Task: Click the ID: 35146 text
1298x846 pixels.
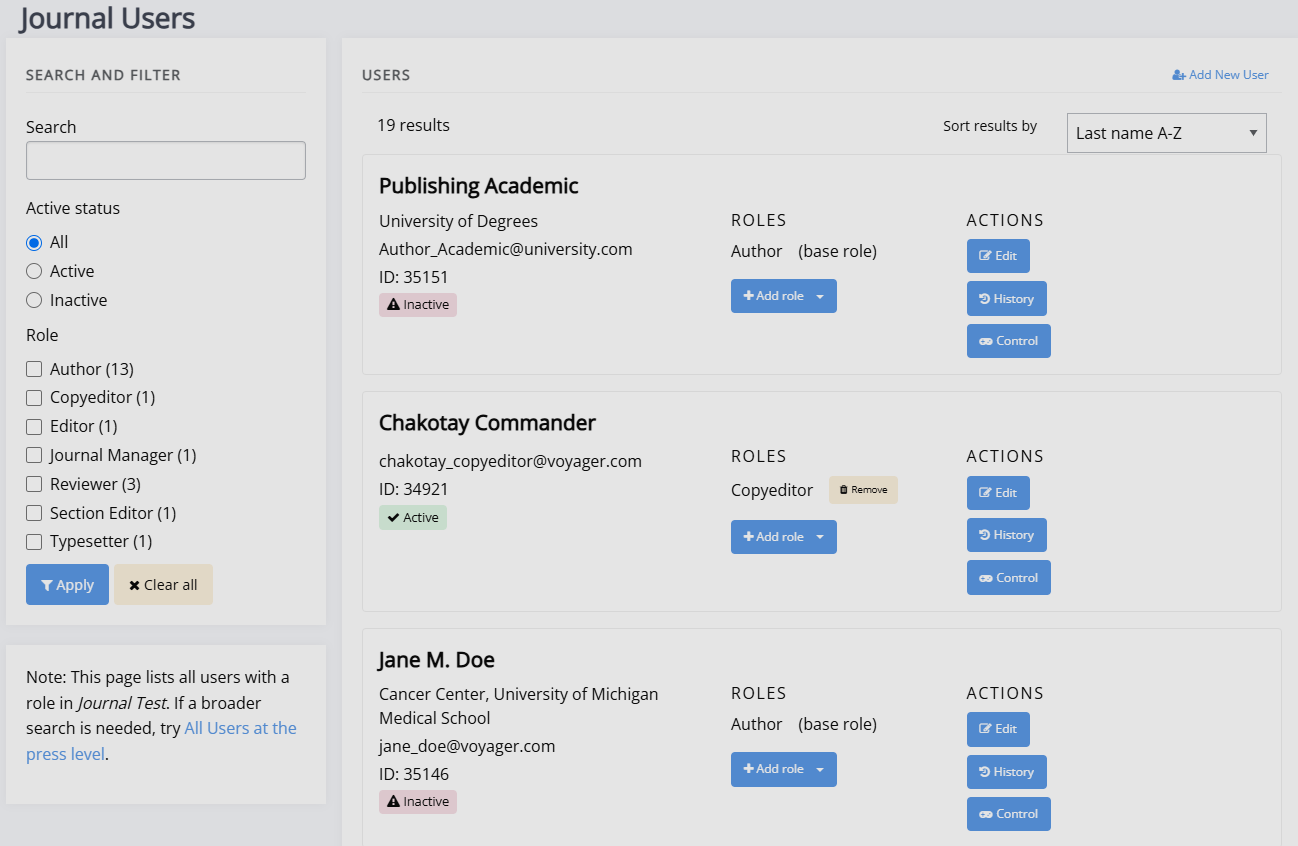Action: coord(414,774)
